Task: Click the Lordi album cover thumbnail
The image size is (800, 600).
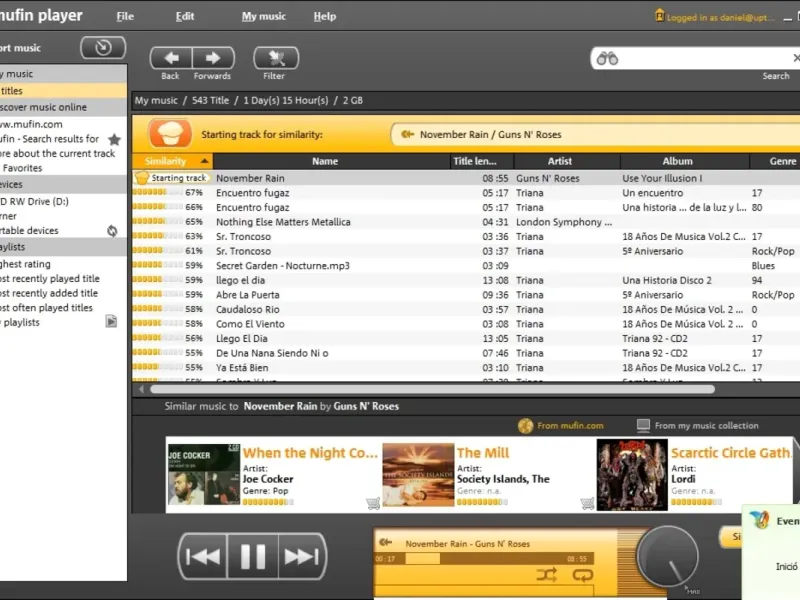Action: coord(632,475)
